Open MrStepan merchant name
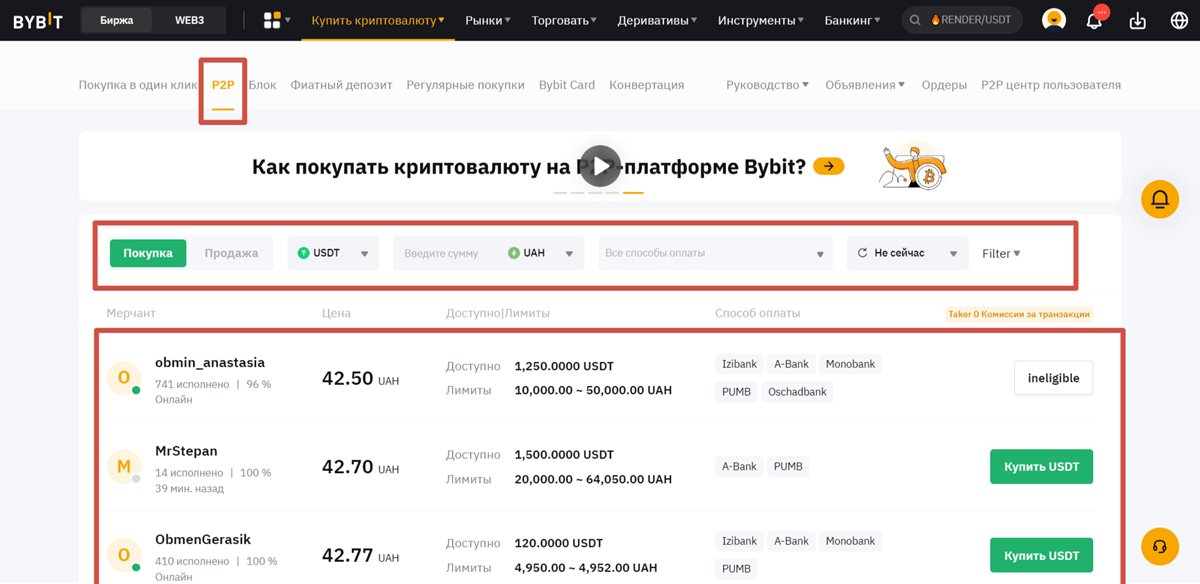The width and height of the screenshot is (1200, 584). pyautogui.click(x=186, y=451)
